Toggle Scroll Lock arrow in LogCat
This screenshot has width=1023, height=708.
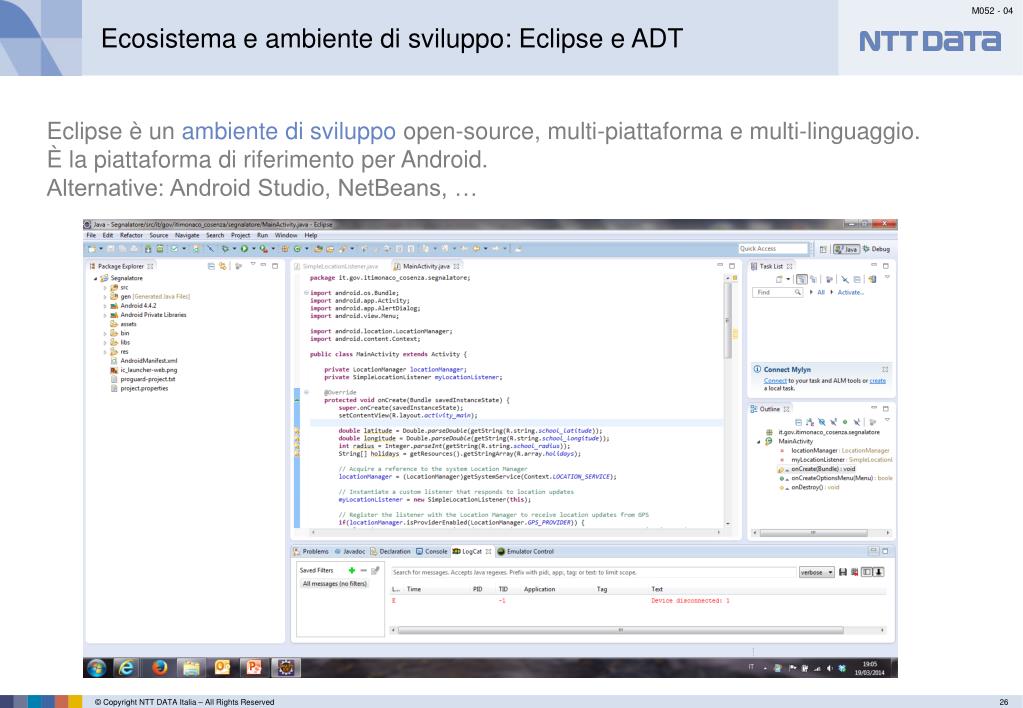pyautogui.click(x=878, y=572)
